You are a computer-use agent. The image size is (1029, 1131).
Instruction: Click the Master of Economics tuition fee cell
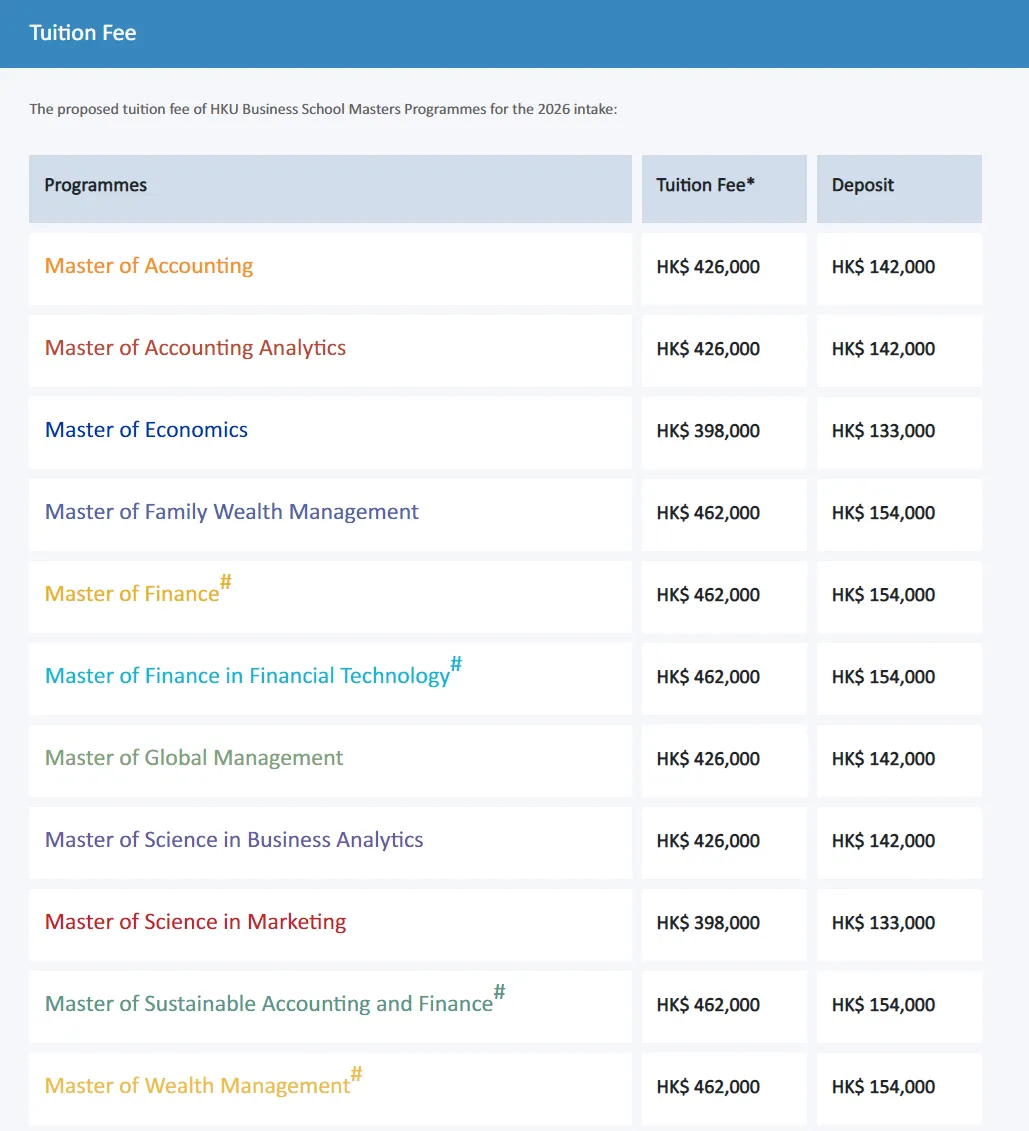708,431
